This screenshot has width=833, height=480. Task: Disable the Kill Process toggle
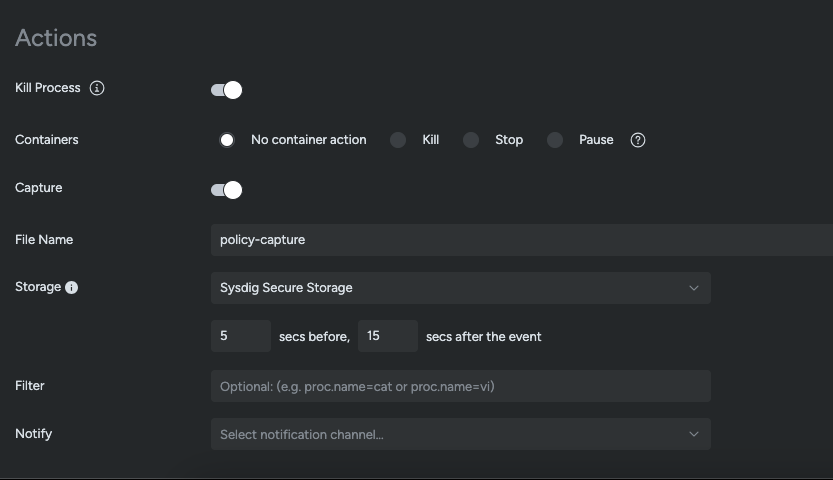(226, 90)
